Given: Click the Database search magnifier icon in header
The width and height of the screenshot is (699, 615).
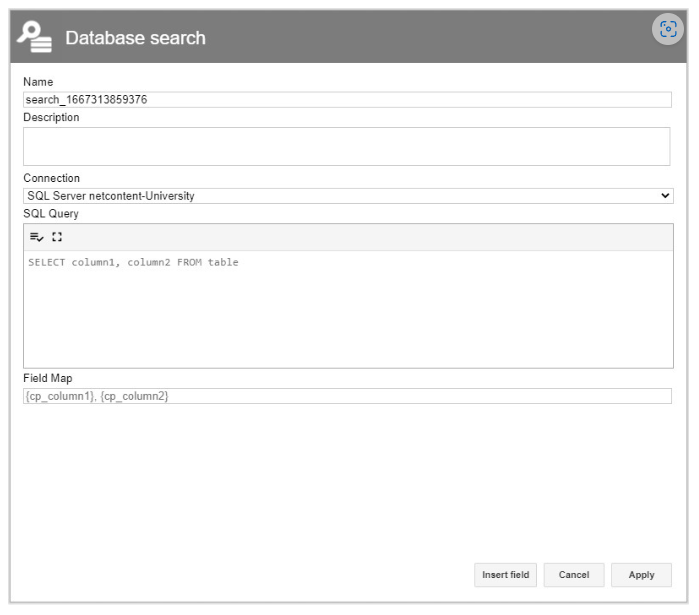Looking at the screenshot, I should pyautogui.click(x=34, y=37).
